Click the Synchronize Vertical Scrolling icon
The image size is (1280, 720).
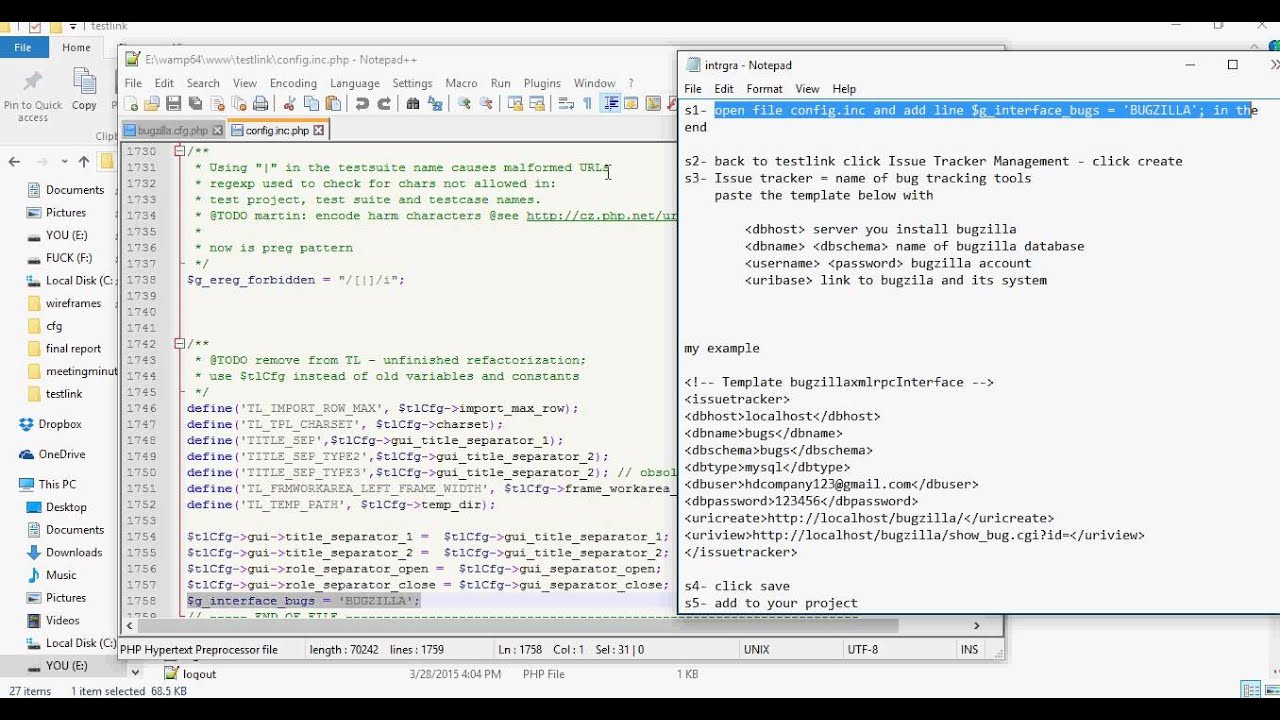point(515,103)
